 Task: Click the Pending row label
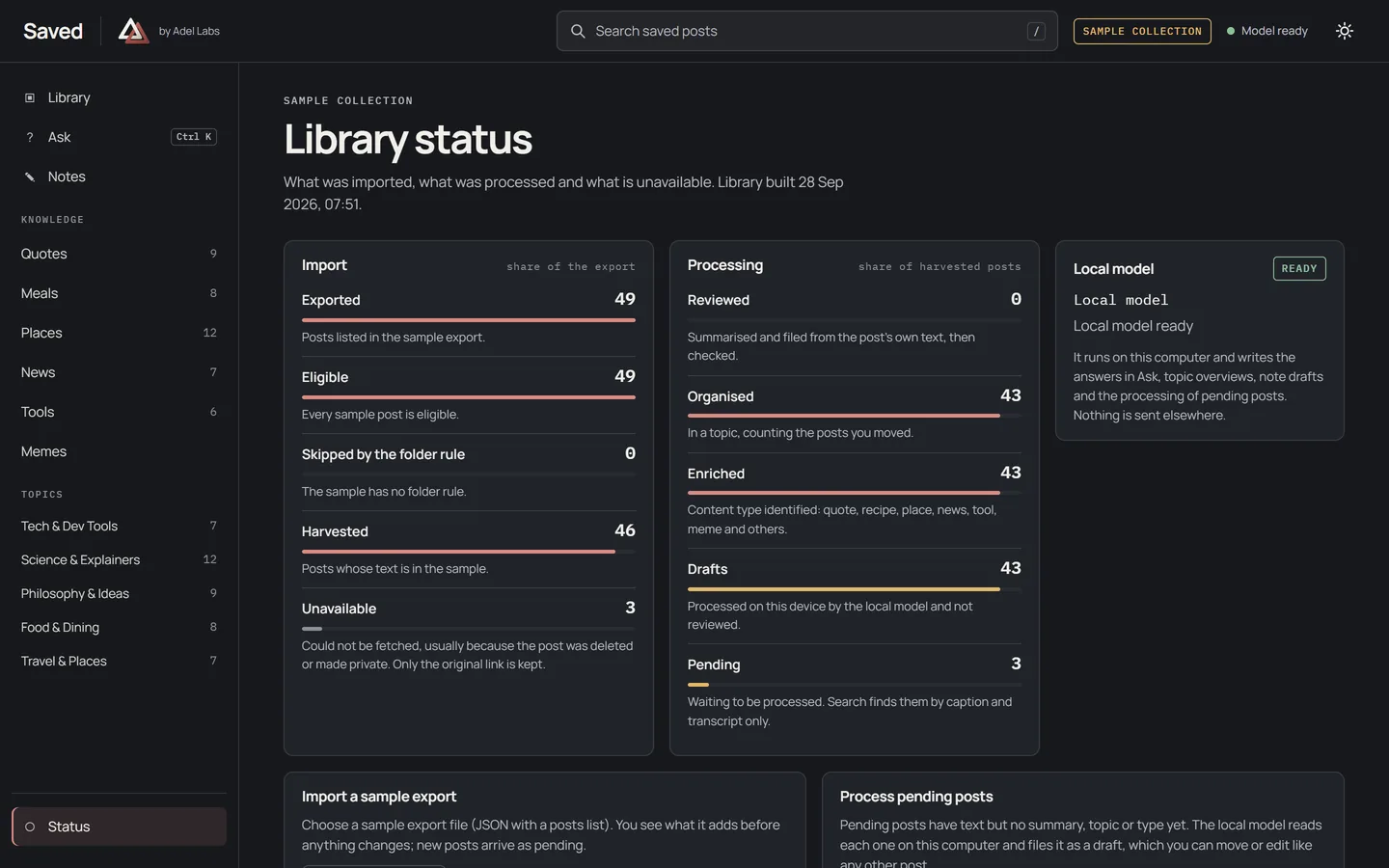tap(714, 665)
